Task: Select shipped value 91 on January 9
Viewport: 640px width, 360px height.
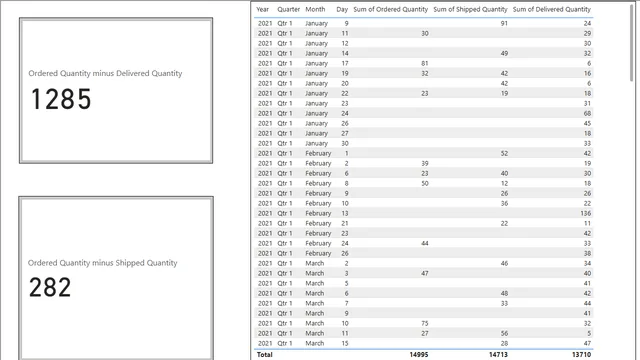Action: pos(504,23)
